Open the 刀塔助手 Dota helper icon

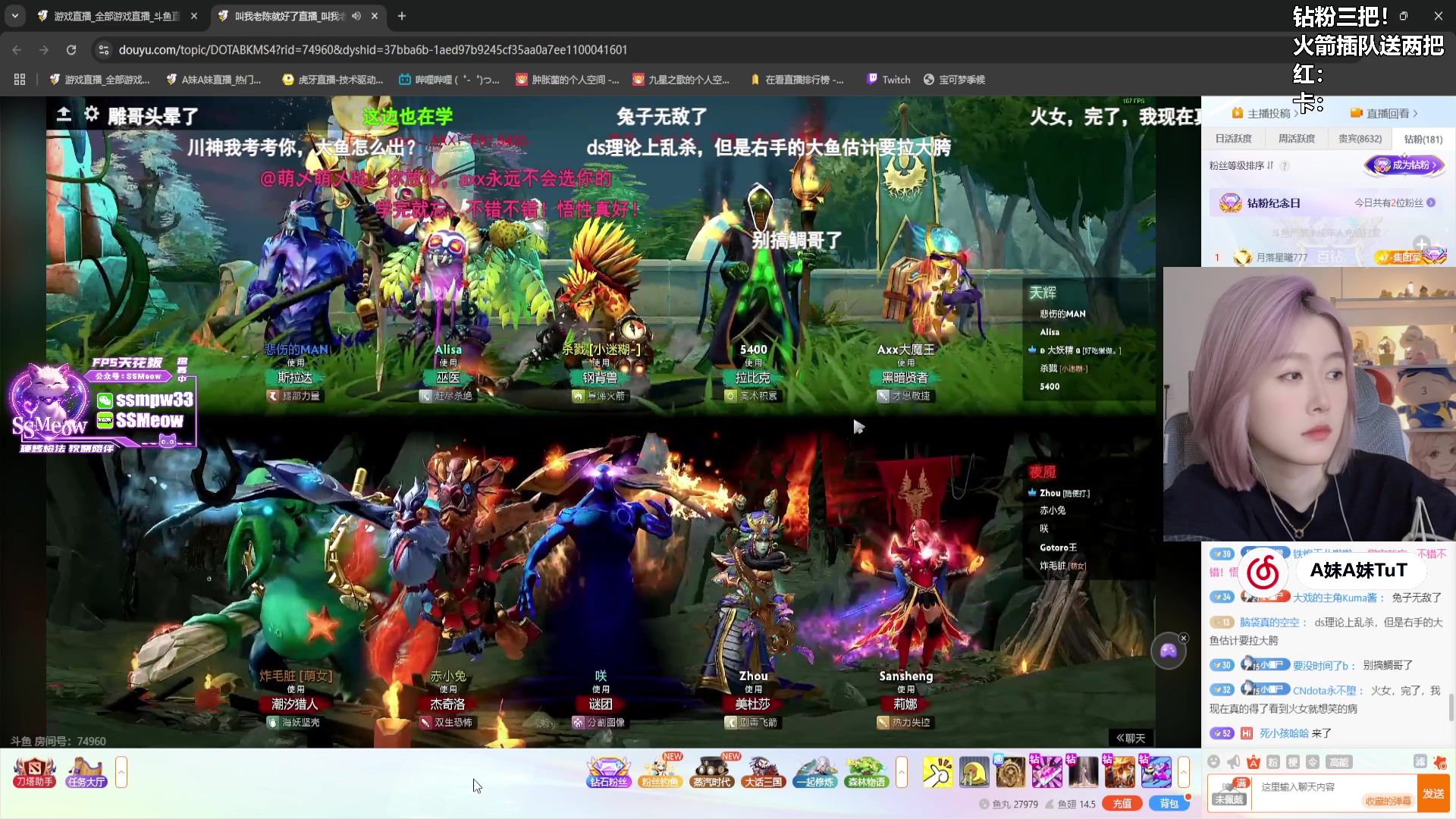[x=34, y=772]
